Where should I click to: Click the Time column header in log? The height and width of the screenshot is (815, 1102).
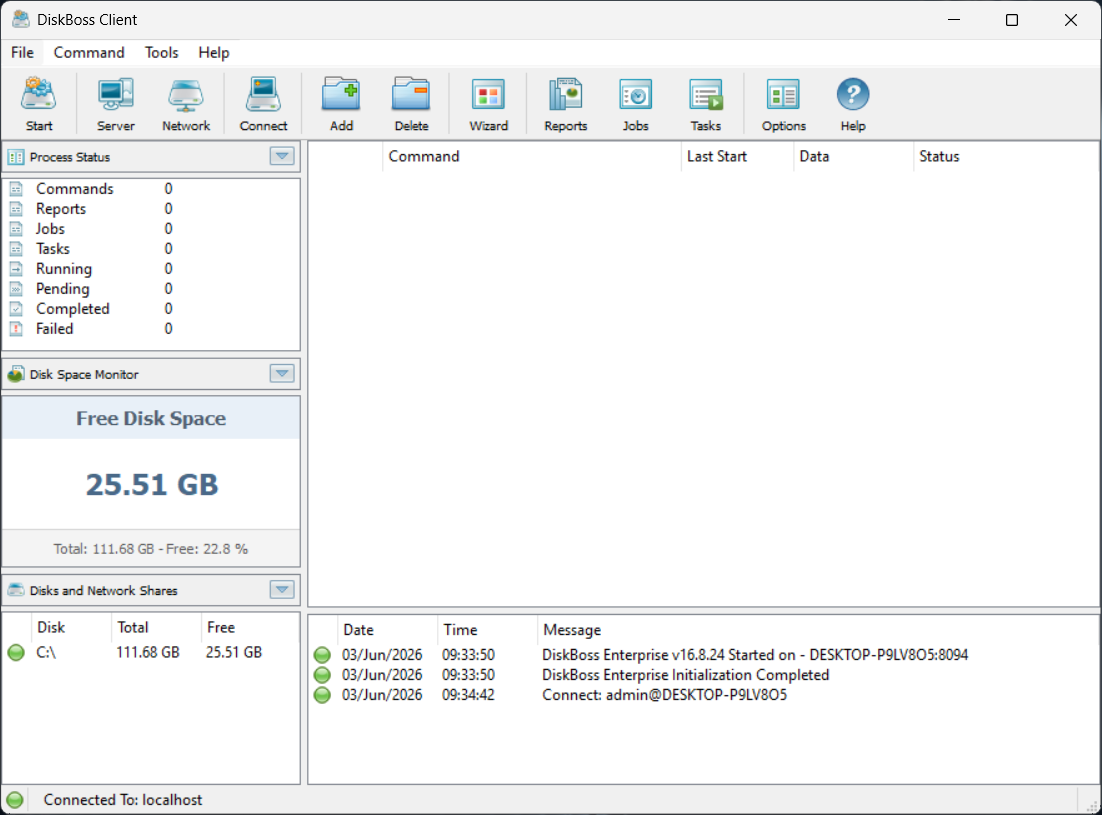coord(487,630)
